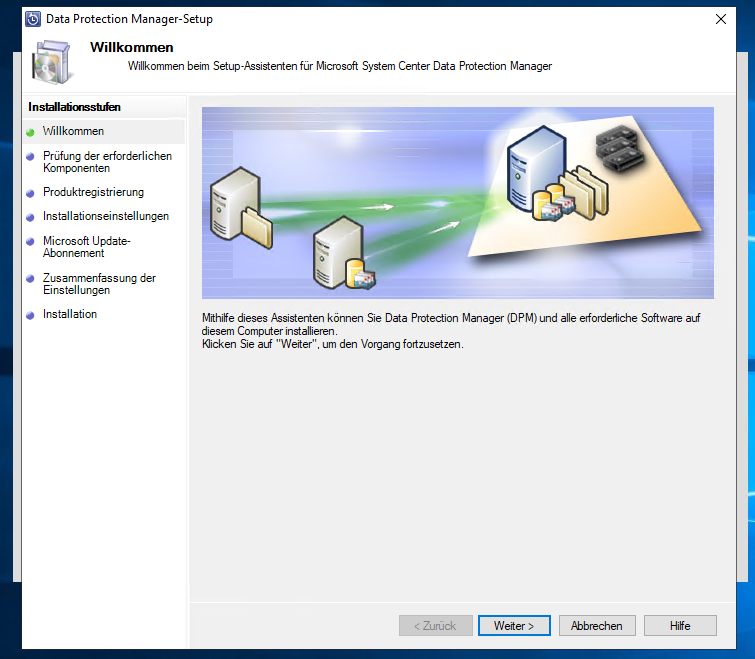Click the DPM server illustration banner

point(457,203)
